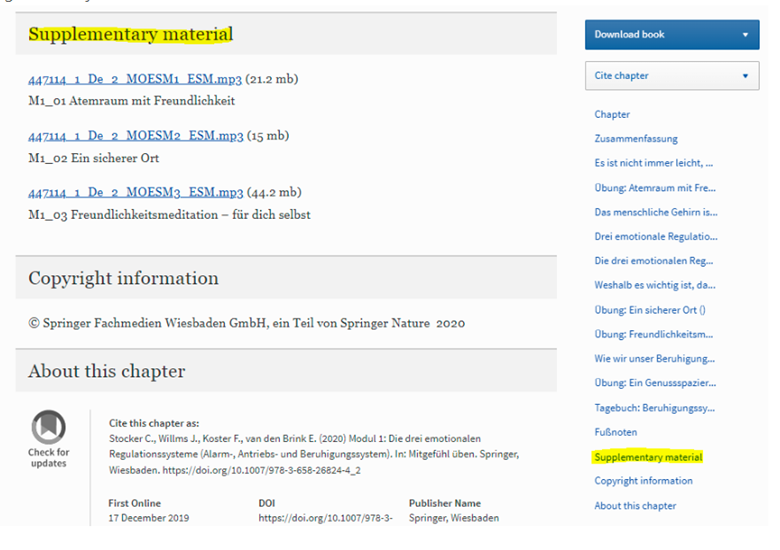Click the 'Publisher Name' label

pos(445,503)
